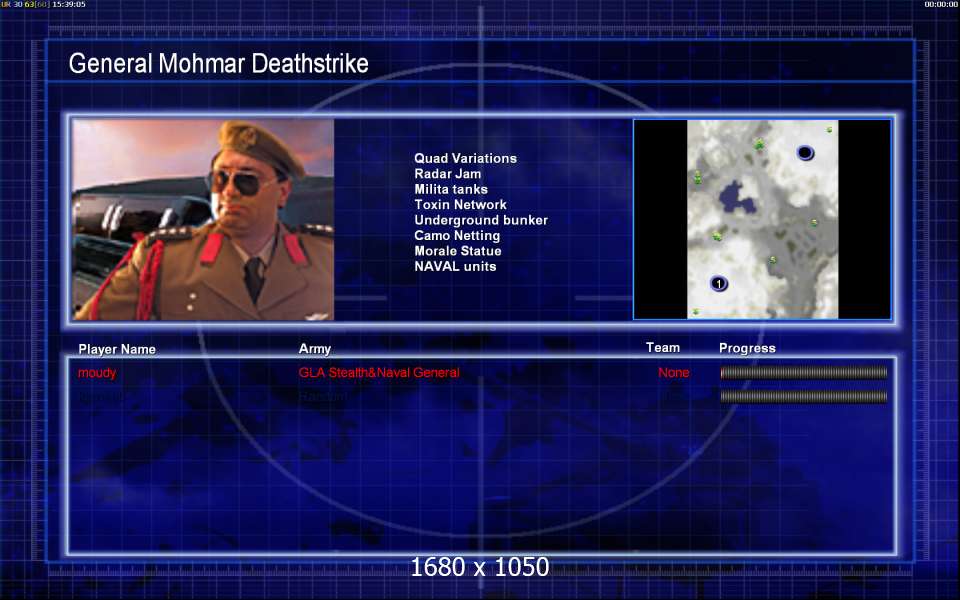Click the dark blue lake on minimap
Image resolution: width=960 pixels, height=600 pixels.
[736, 197]
